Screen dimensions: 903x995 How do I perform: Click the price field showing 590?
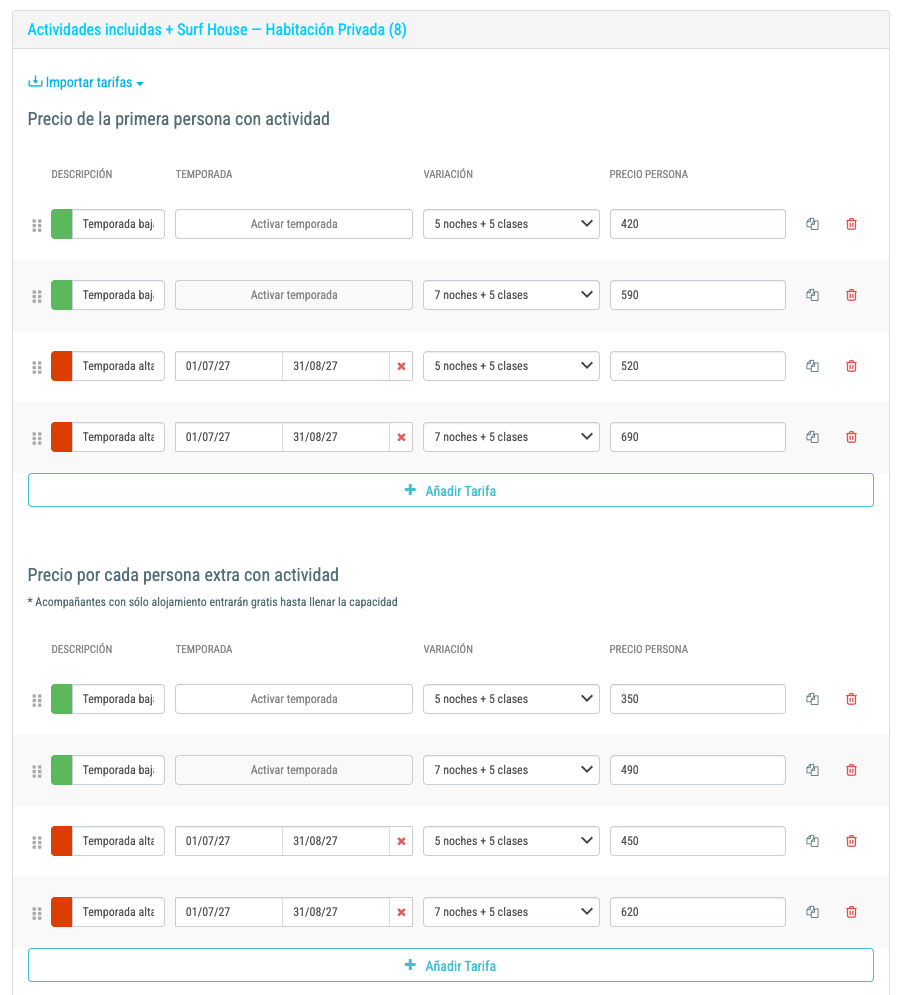[x=697, y=295]
